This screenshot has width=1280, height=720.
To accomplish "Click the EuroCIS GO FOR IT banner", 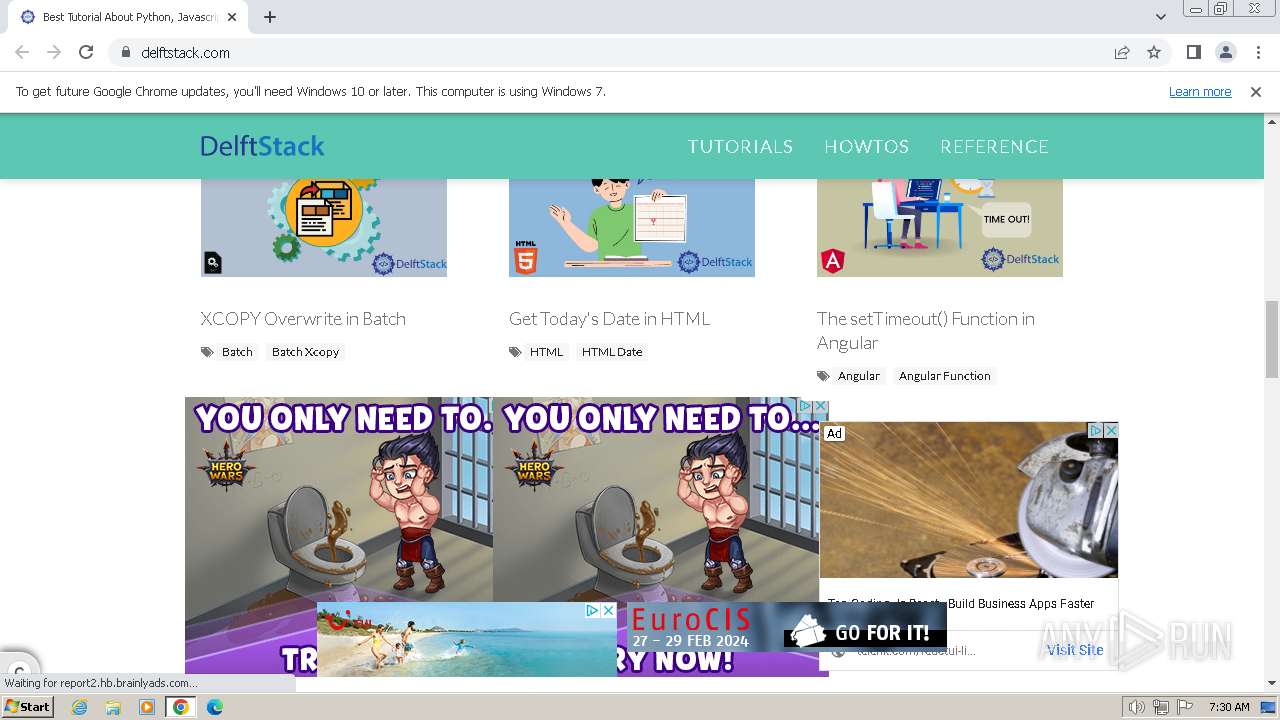I will (788, 627).
